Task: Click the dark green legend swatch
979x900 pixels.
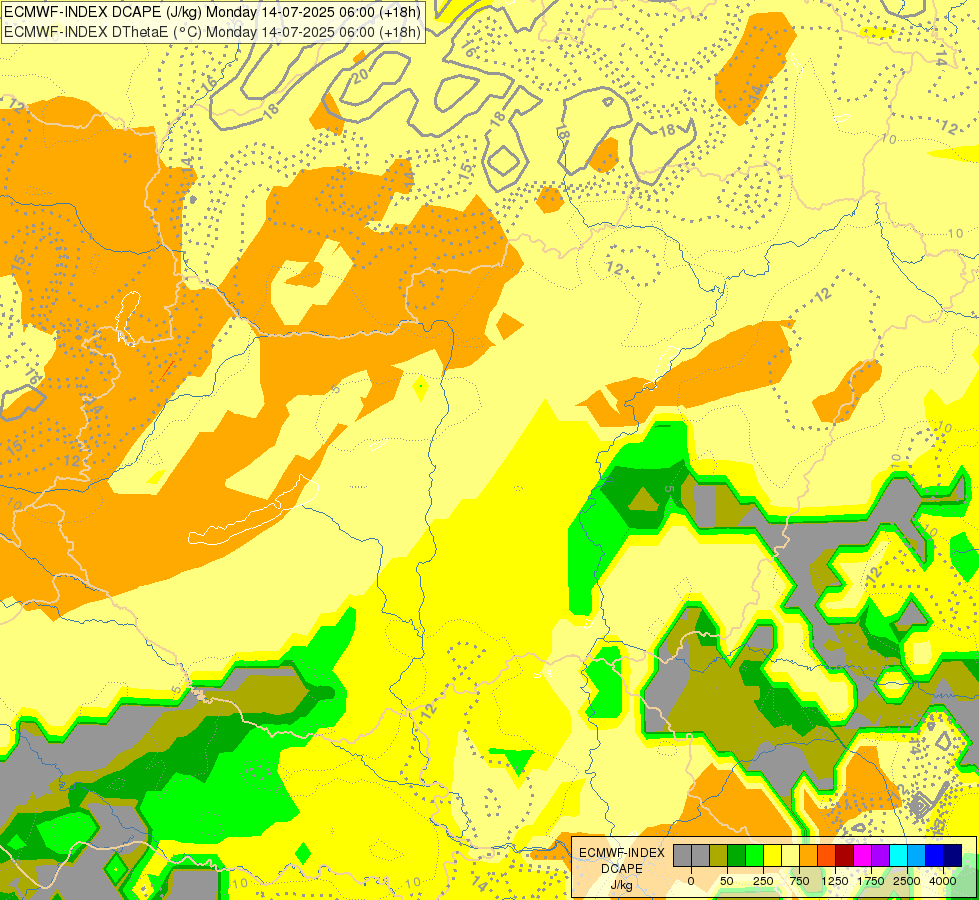Action: pos(736,855)
